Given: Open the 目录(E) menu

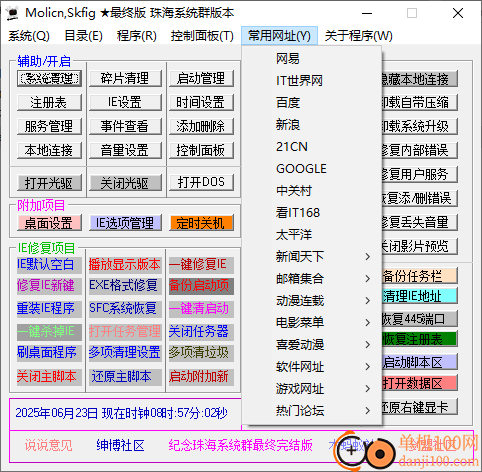Looking at the screenshot, I should (83, 36).
